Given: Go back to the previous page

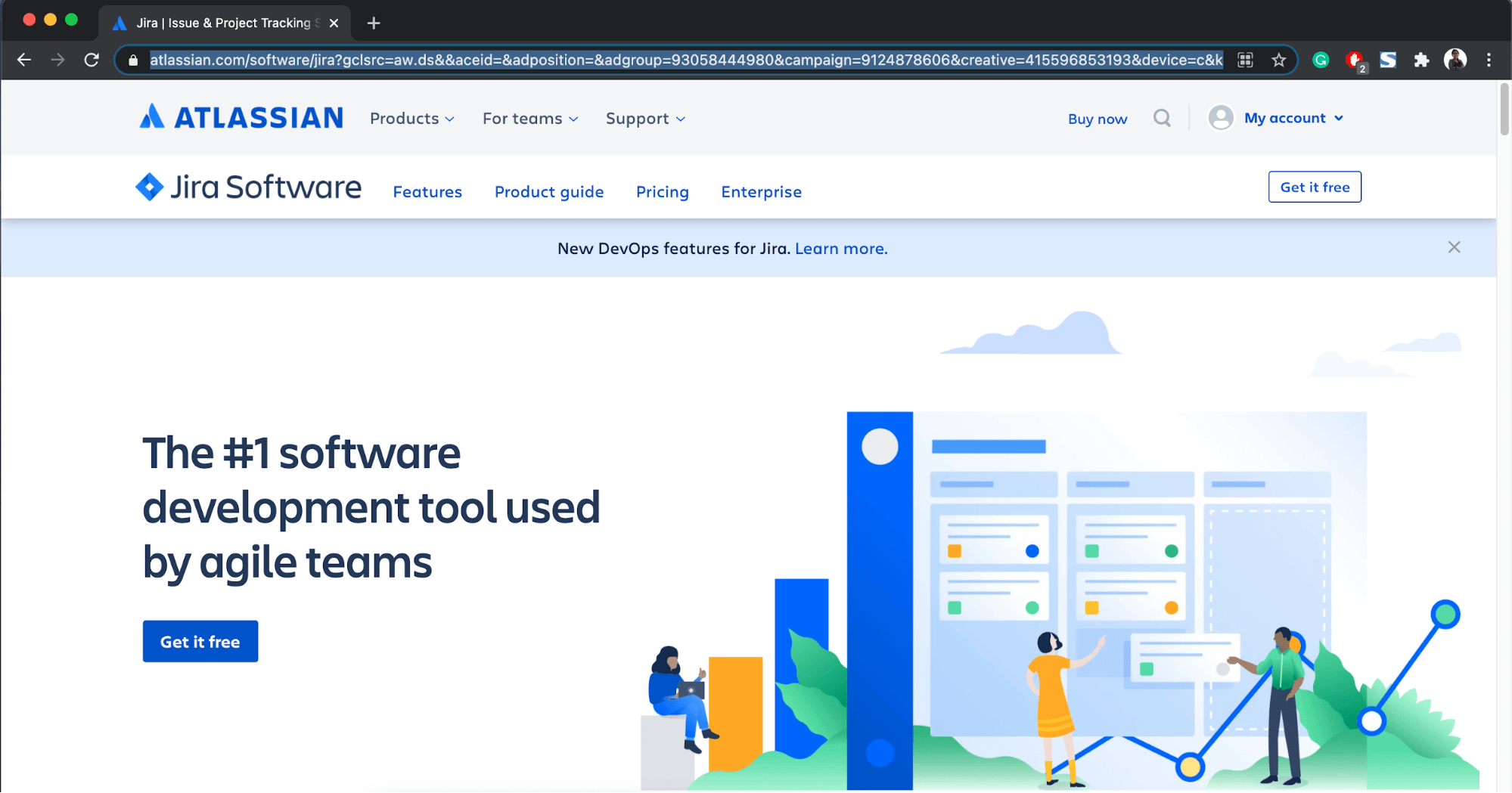Looking at the screenshot, I should (24, 60).
